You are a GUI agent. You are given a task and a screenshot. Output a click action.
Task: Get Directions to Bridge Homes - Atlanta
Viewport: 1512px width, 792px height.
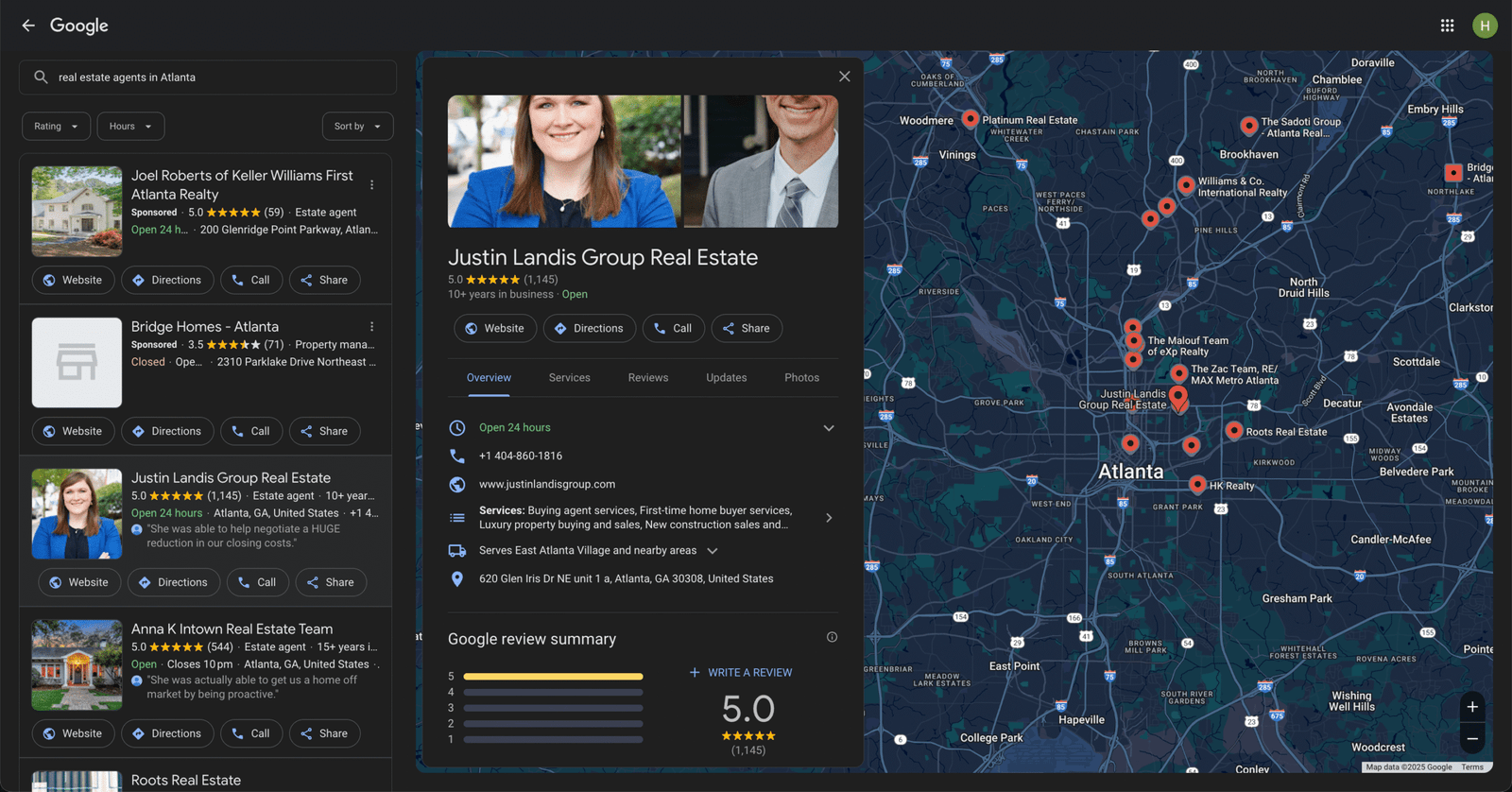coord(167,432)
